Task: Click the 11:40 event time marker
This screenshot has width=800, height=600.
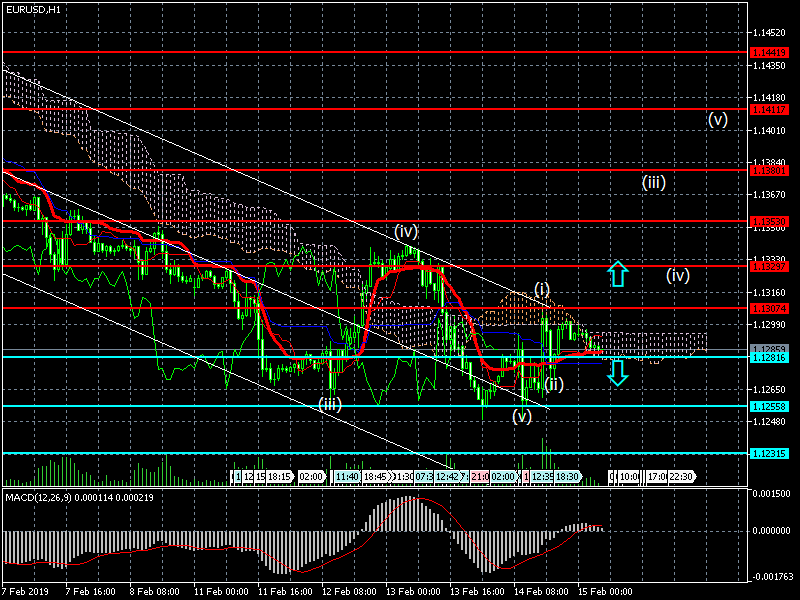Action: click(347, 477)
